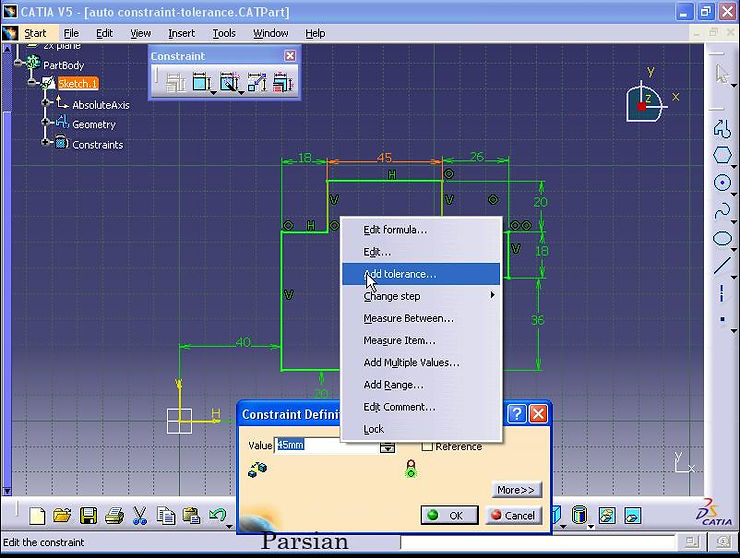
Task: Select the Hexagon predefined profile tool
Action: click(x=722, y=155)
